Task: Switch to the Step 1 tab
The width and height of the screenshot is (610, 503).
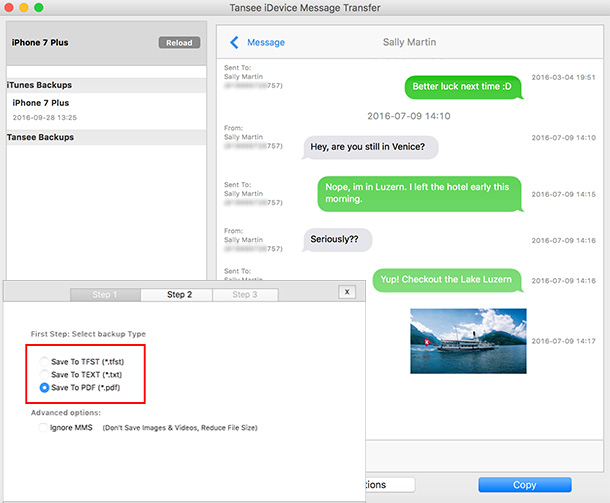Action: click(105, 295)
